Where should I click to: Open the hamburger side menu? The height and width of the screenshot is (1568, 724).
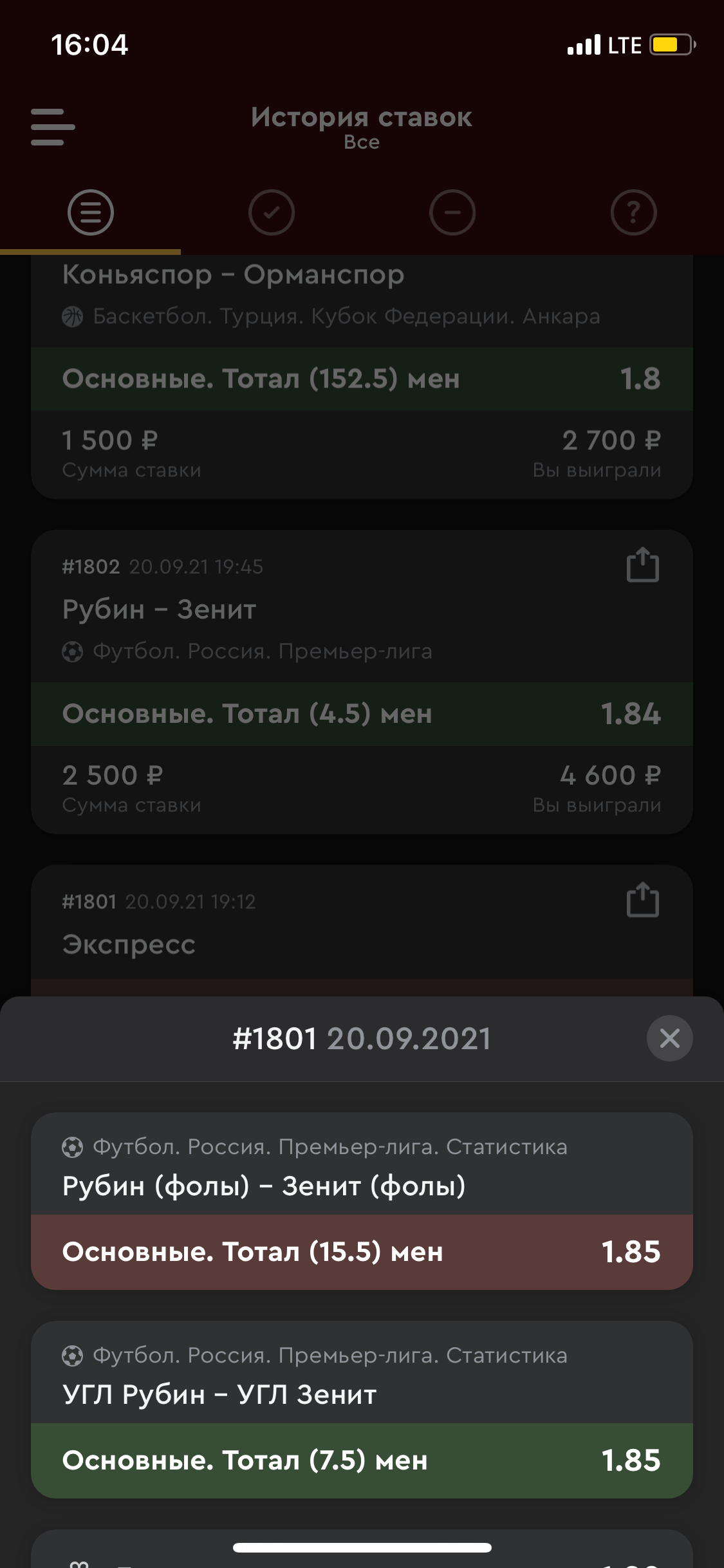pyautogui.click(x=53, y=127)
